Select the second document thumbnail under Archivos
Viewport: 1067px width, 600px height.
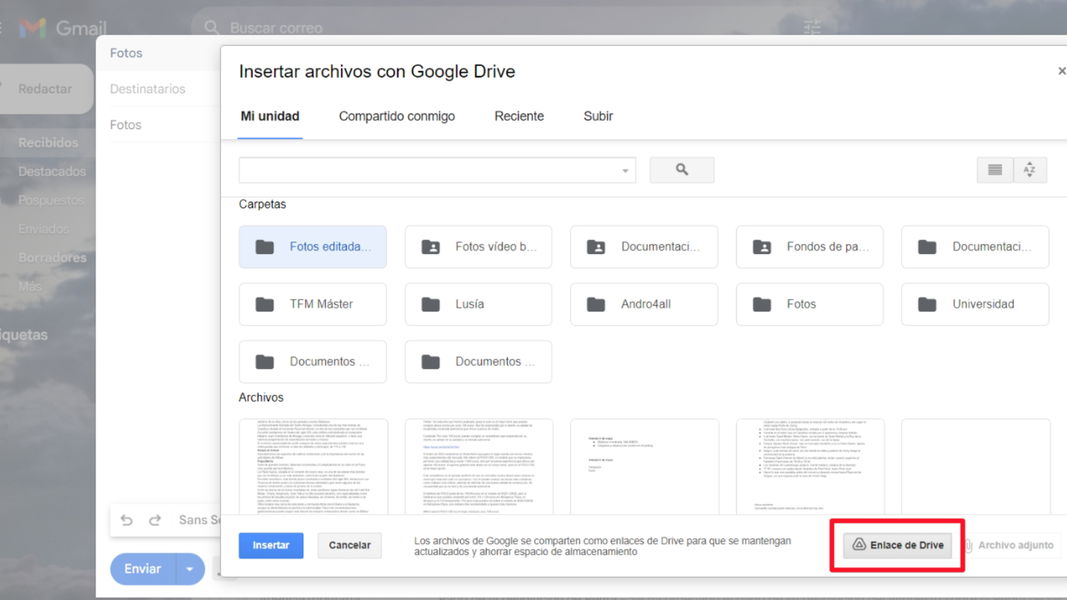tap(479, 467)
